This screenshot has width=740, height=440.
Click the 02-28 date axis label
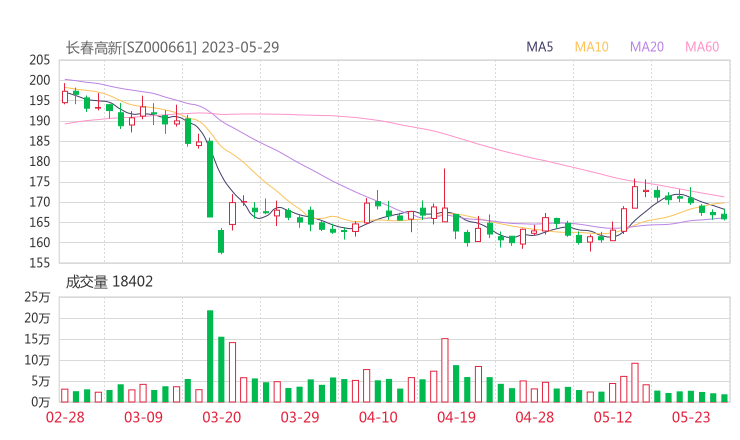[65, 417]
